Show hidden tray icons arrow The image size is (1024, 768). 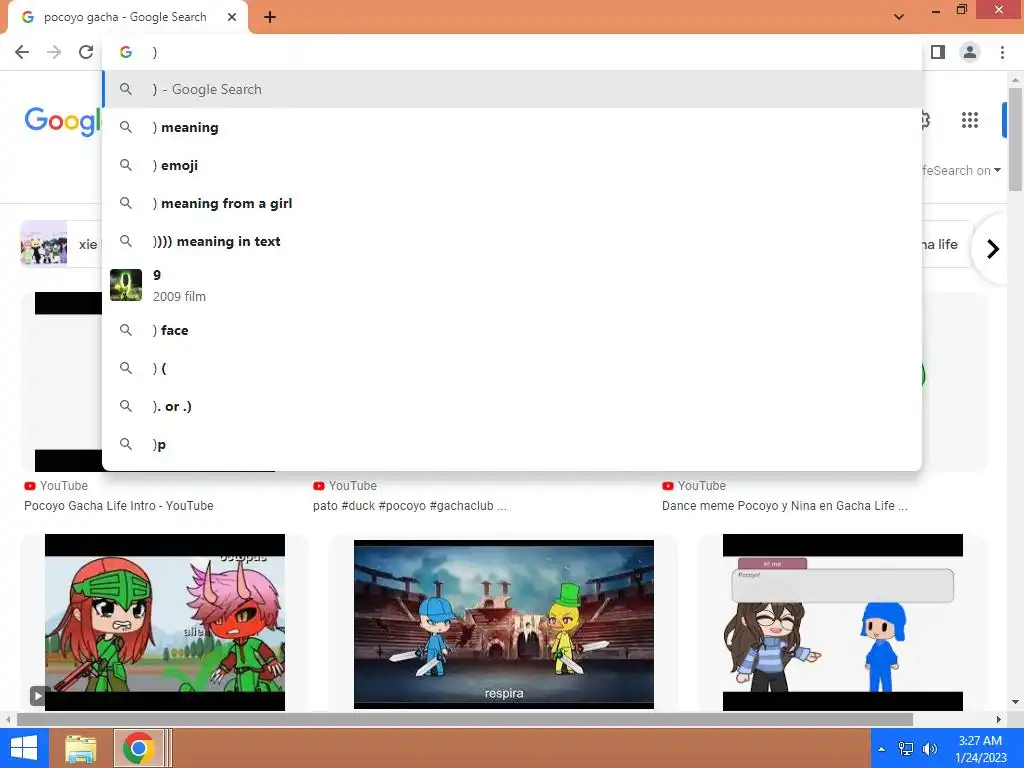point(882,749)
